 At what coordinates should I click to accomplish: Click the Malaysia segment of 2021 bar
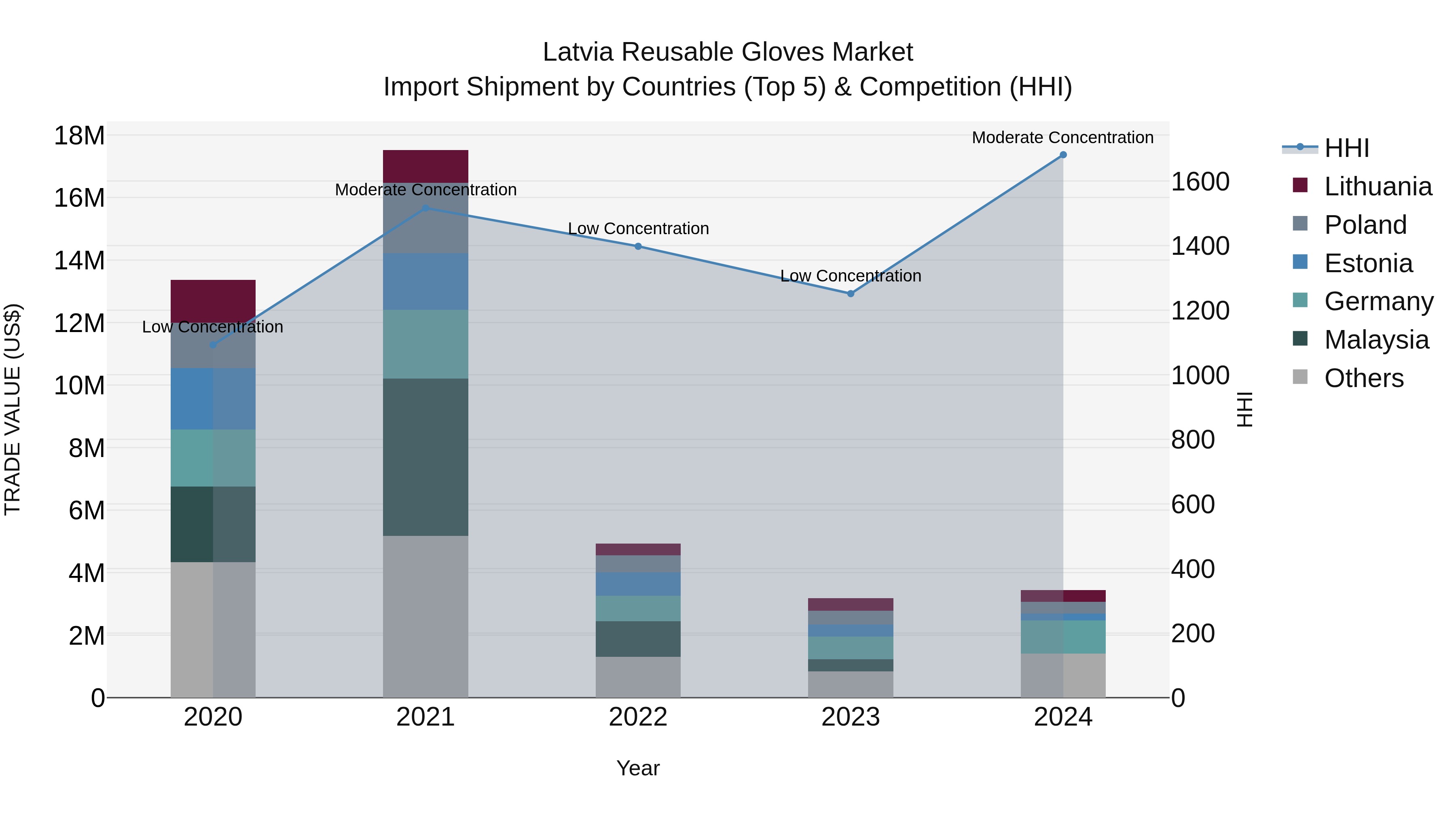pyautogui.click(x=425, y=457)
